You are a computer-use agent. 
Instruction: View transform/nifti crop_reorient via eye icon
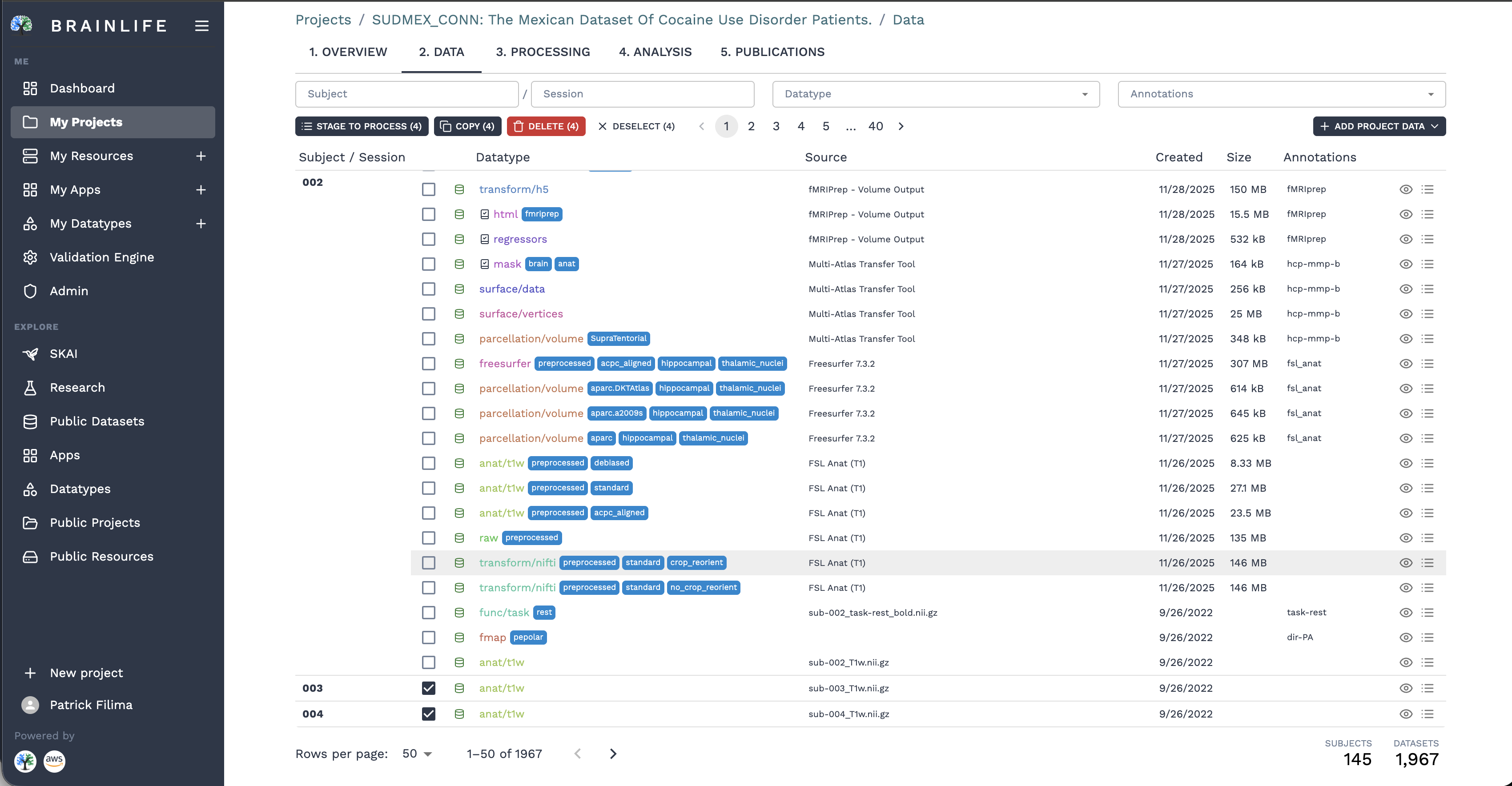pos(1406,563)
